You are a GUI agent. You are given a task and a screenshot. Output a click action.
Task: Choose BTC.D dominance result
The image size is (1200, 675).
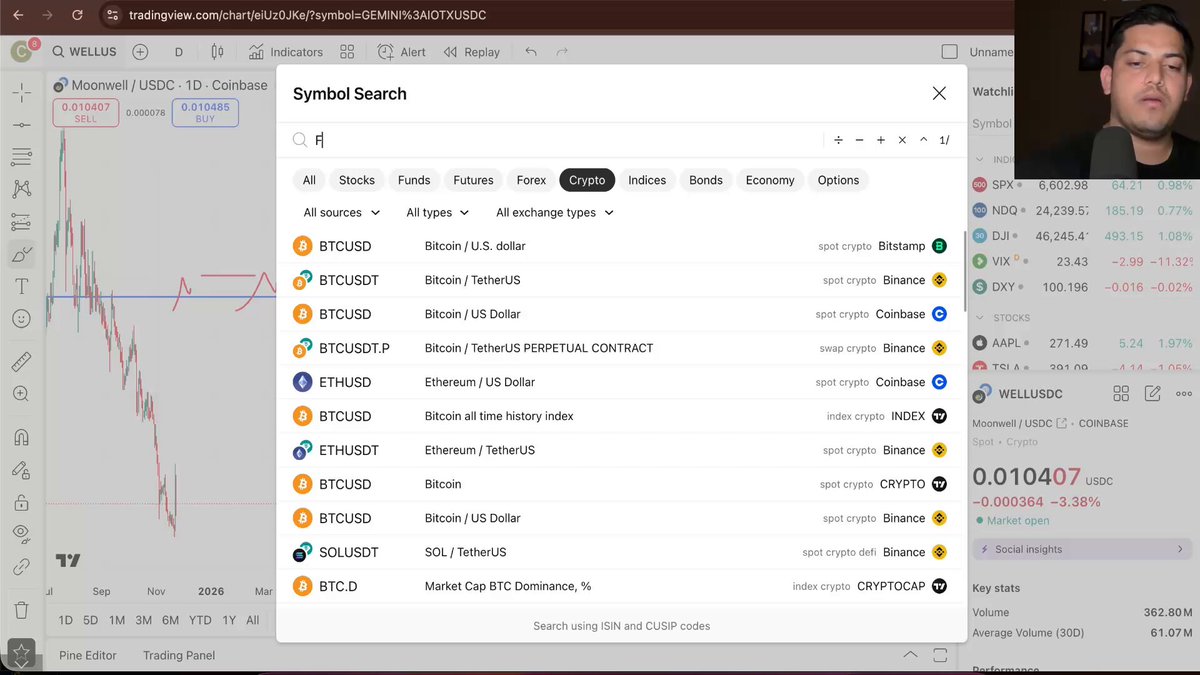pyautogui.click(x=620, y=586)
